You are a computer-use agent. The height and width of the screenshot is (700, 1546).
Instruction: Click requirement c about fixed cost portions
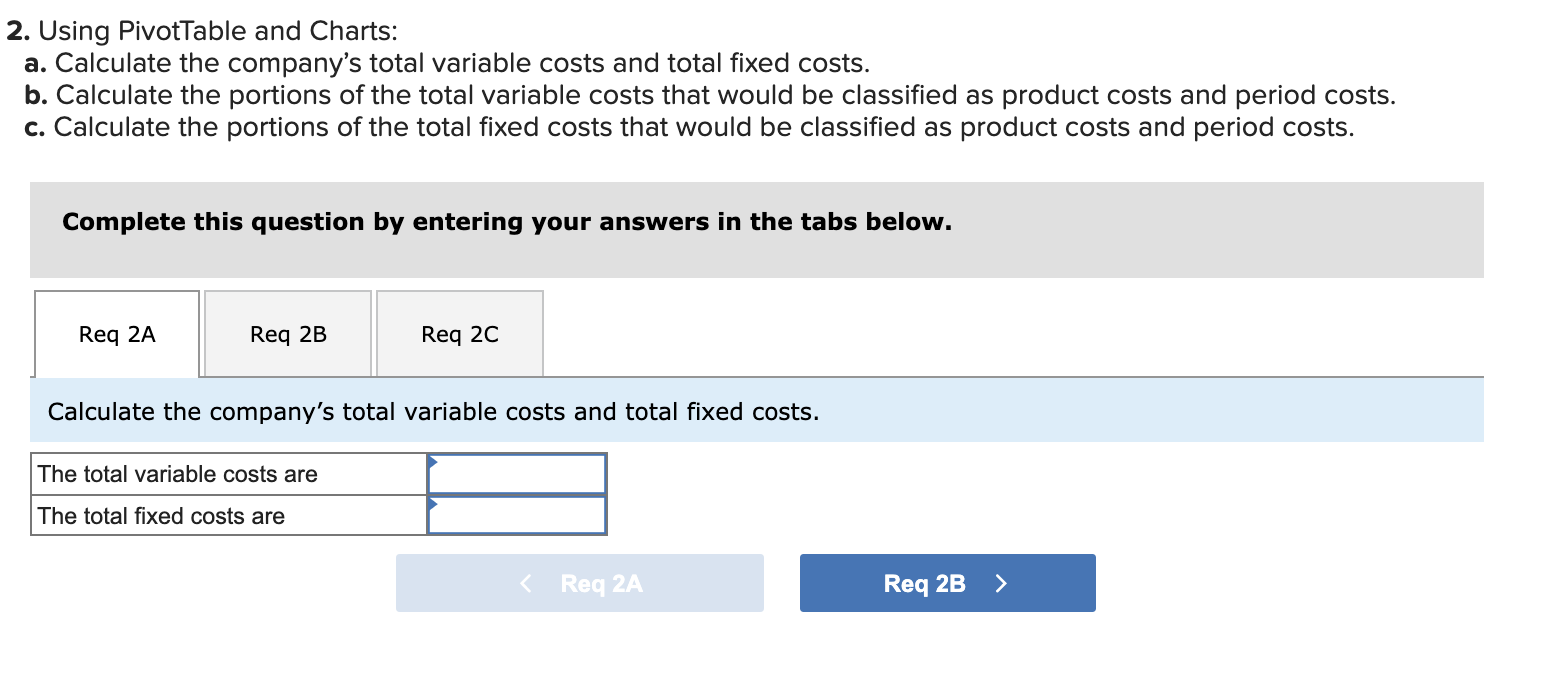coord(690,127)
